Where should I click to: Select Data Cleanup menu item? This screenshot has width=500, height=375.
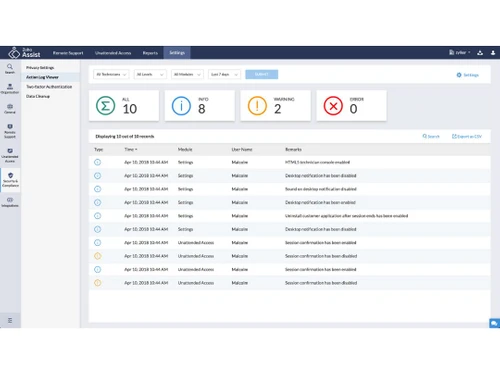pos(38,96)
